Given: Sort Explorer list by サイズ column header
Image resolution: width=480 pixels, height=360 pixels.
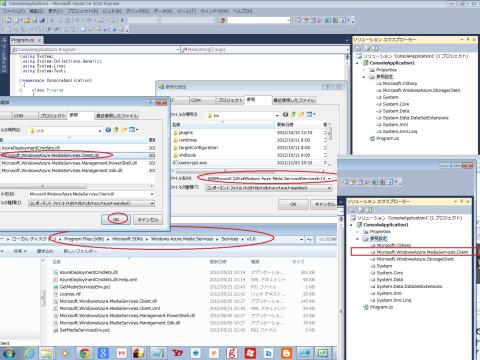Looking at the screenshot, I should 298,262.
